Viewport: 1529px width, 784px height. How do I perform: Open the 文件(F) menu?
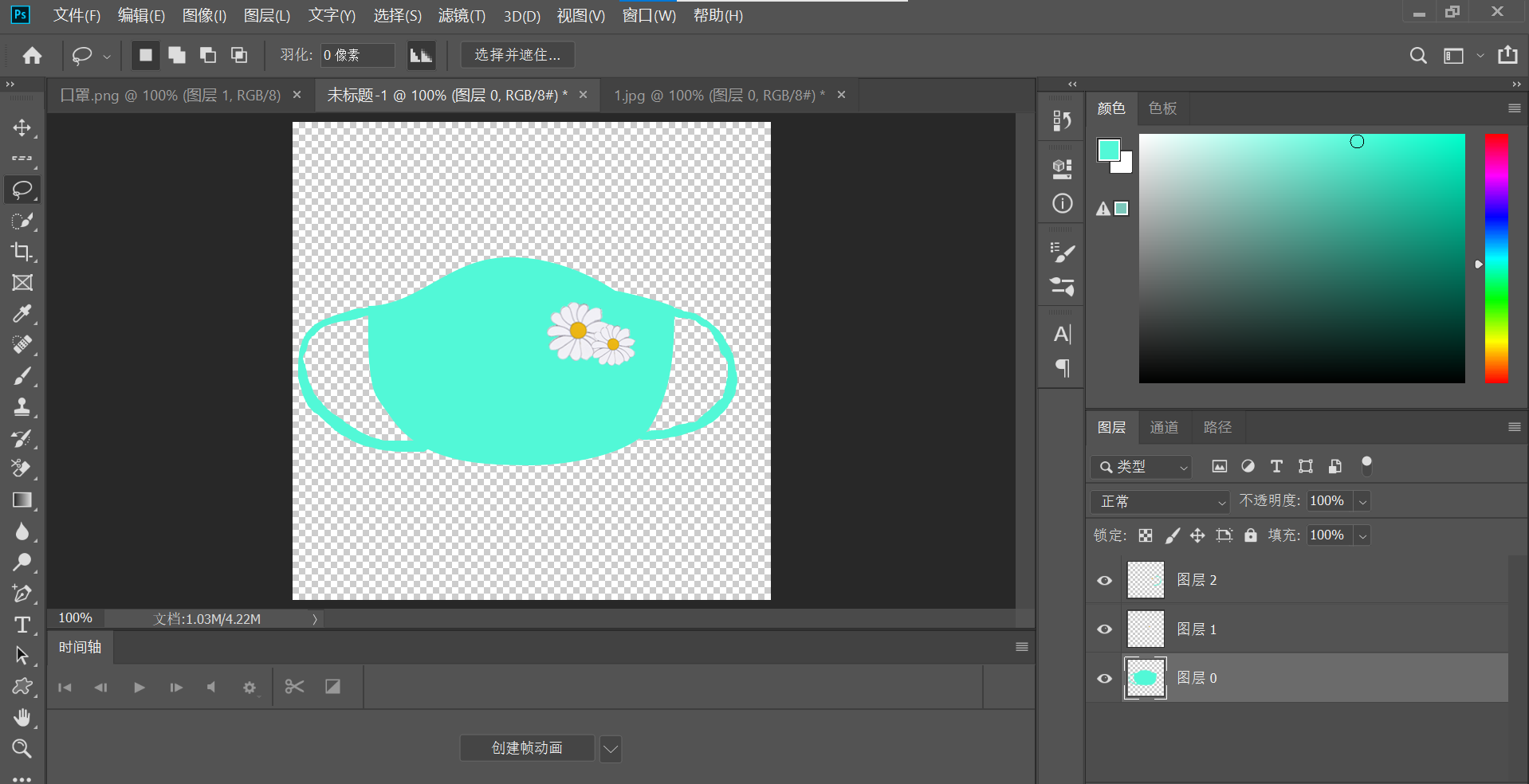pyautogui.click(x=77, y=16)
